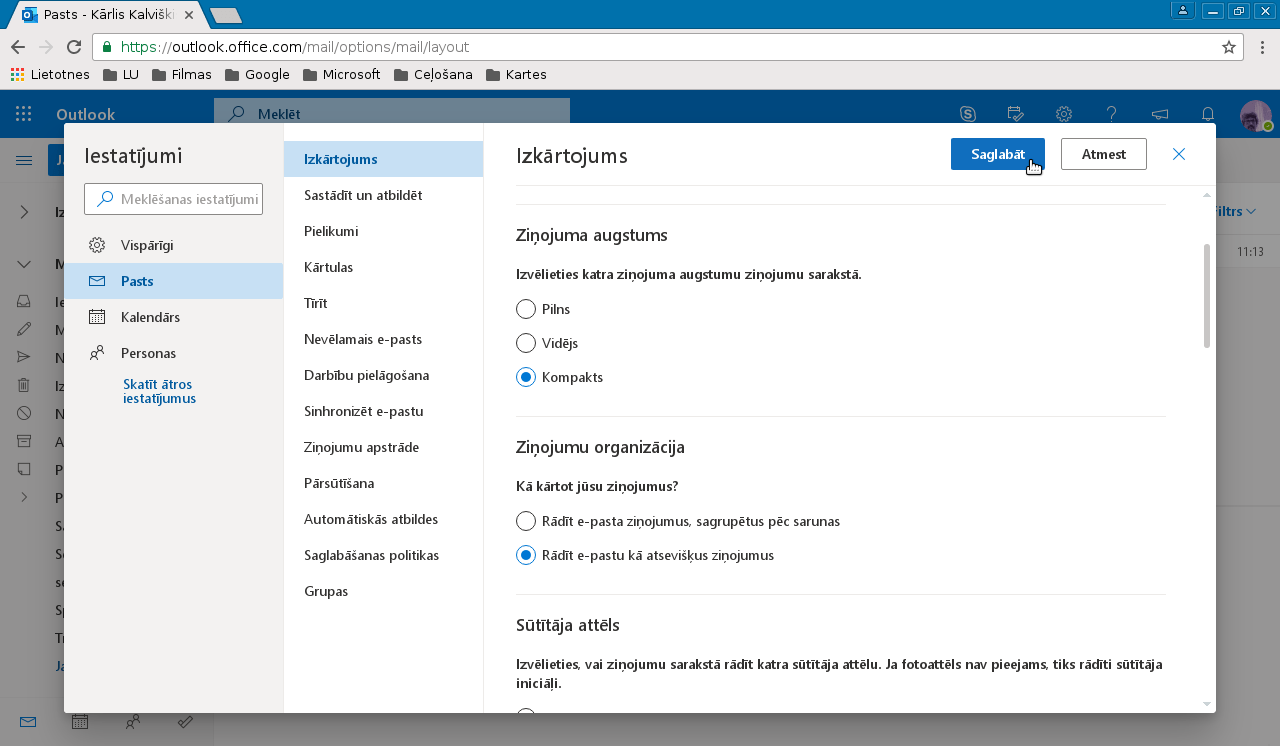Open the help question mark icon
The height and width of the screenshot is (746, 1280).
click(x=1112, y=114)
